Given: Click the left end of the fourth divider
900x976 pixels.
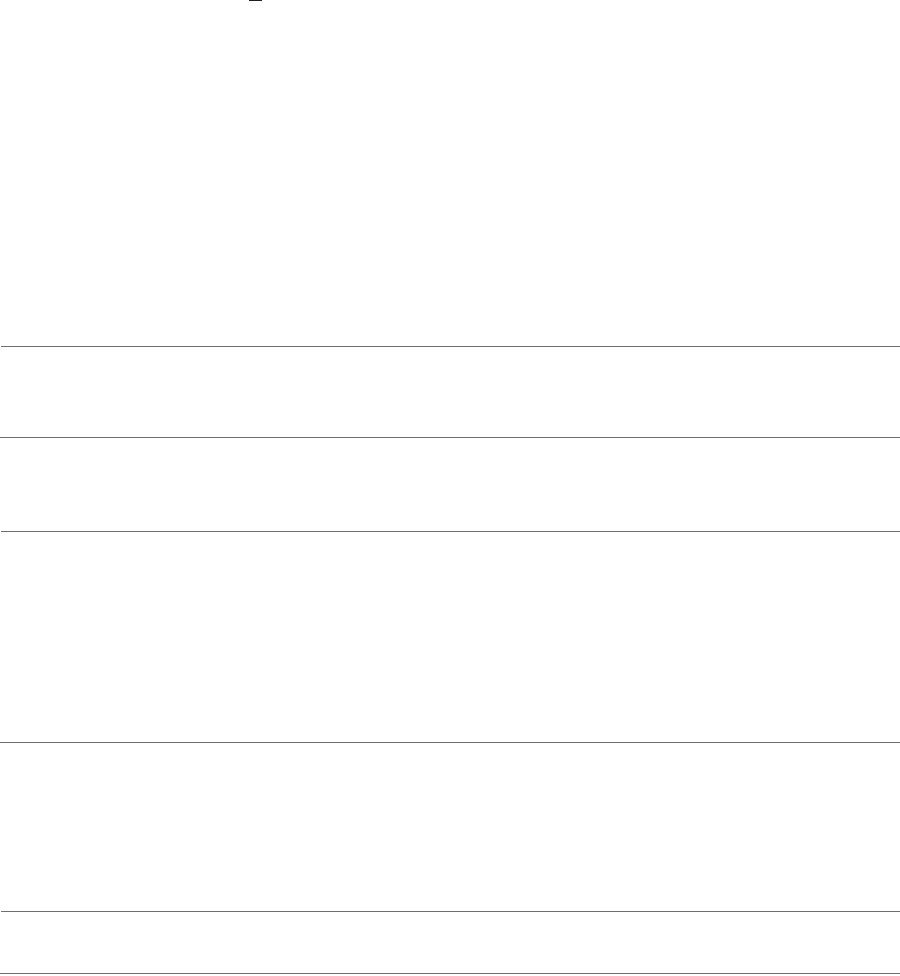Looking at the screenshot, I should [2, 742].
